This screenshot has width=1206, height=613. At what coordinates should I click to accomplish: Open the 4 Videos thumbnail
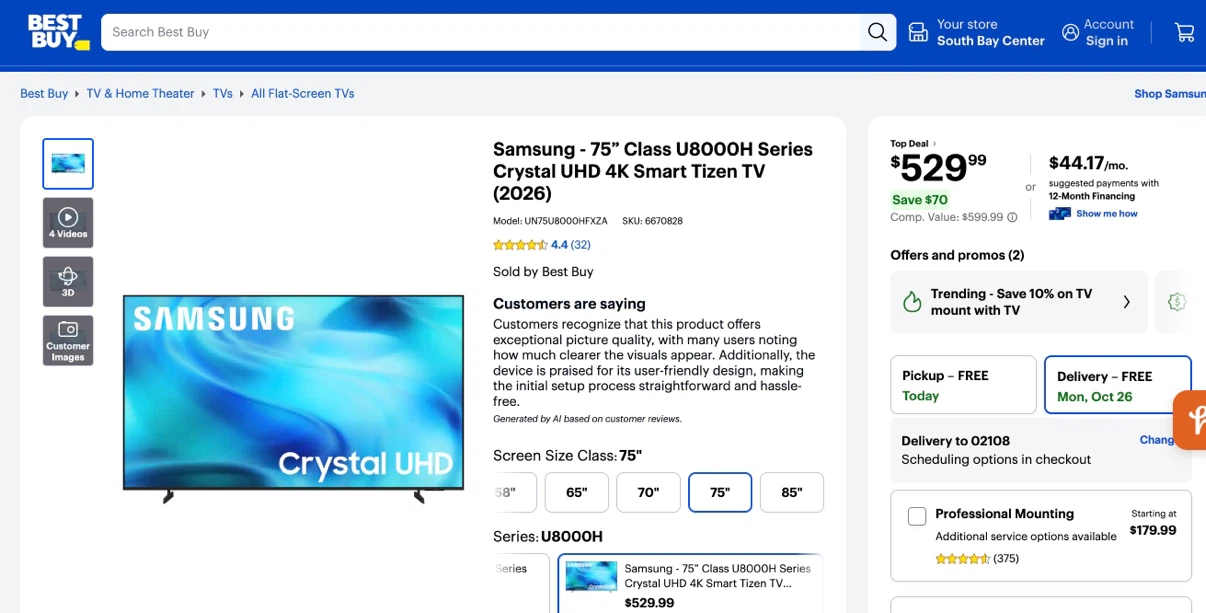tap(68, 223)
